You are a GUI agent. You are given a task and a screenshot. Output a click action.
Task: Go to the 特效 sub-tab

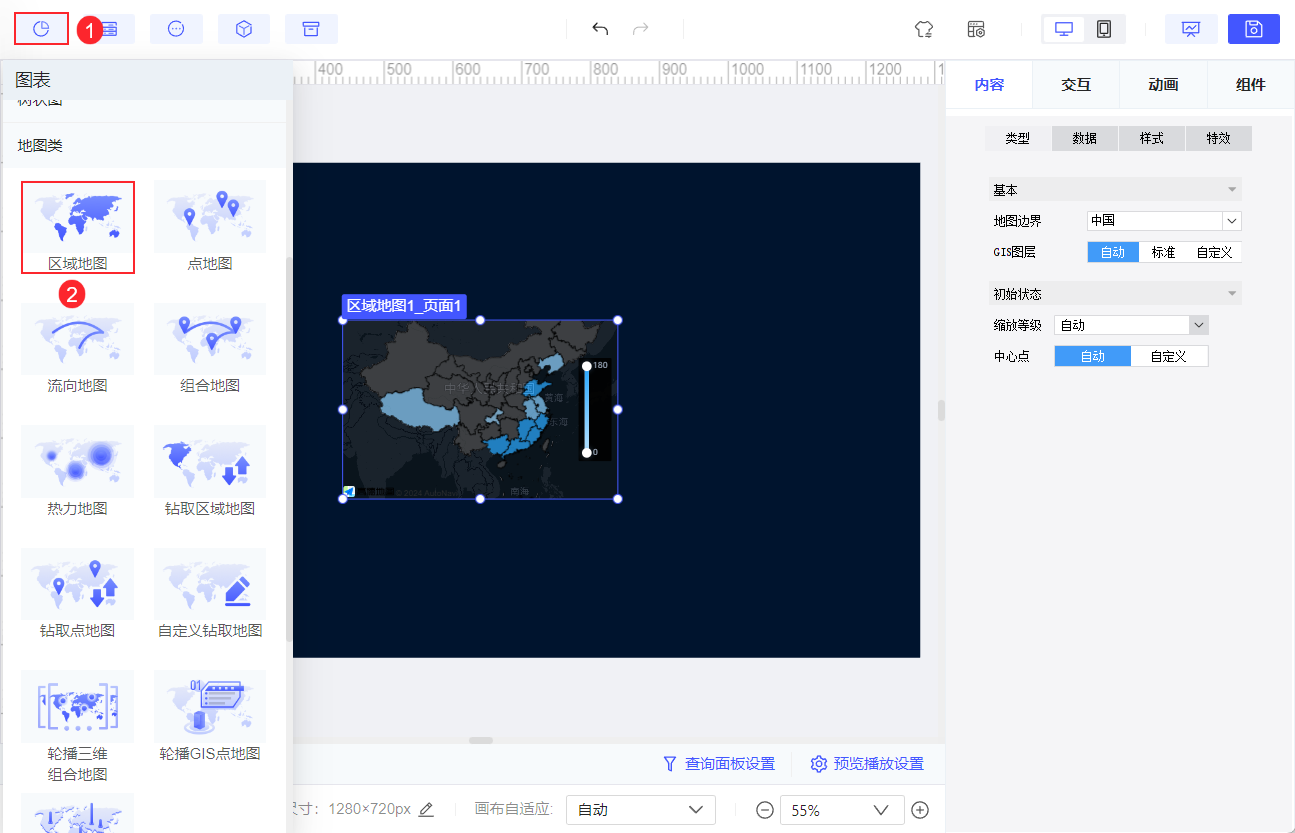[x=1219, y=139]
